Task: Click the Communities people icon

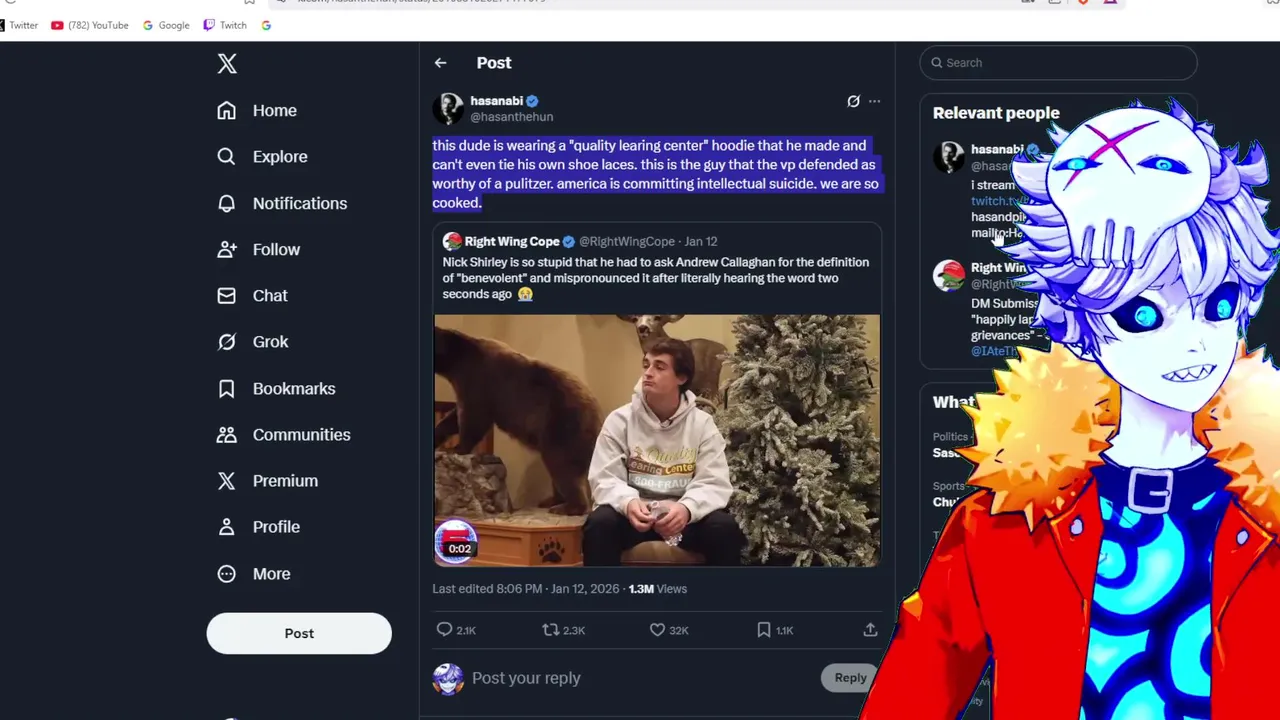Action: [227, 434]
